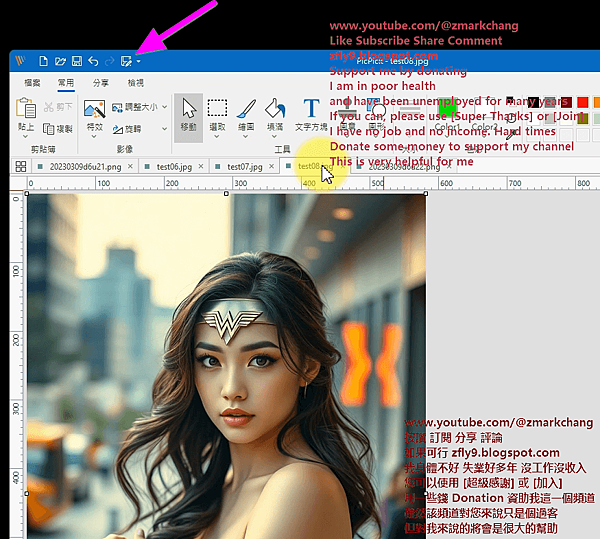Save the image with the floppy disk icon

pos(77,61)
